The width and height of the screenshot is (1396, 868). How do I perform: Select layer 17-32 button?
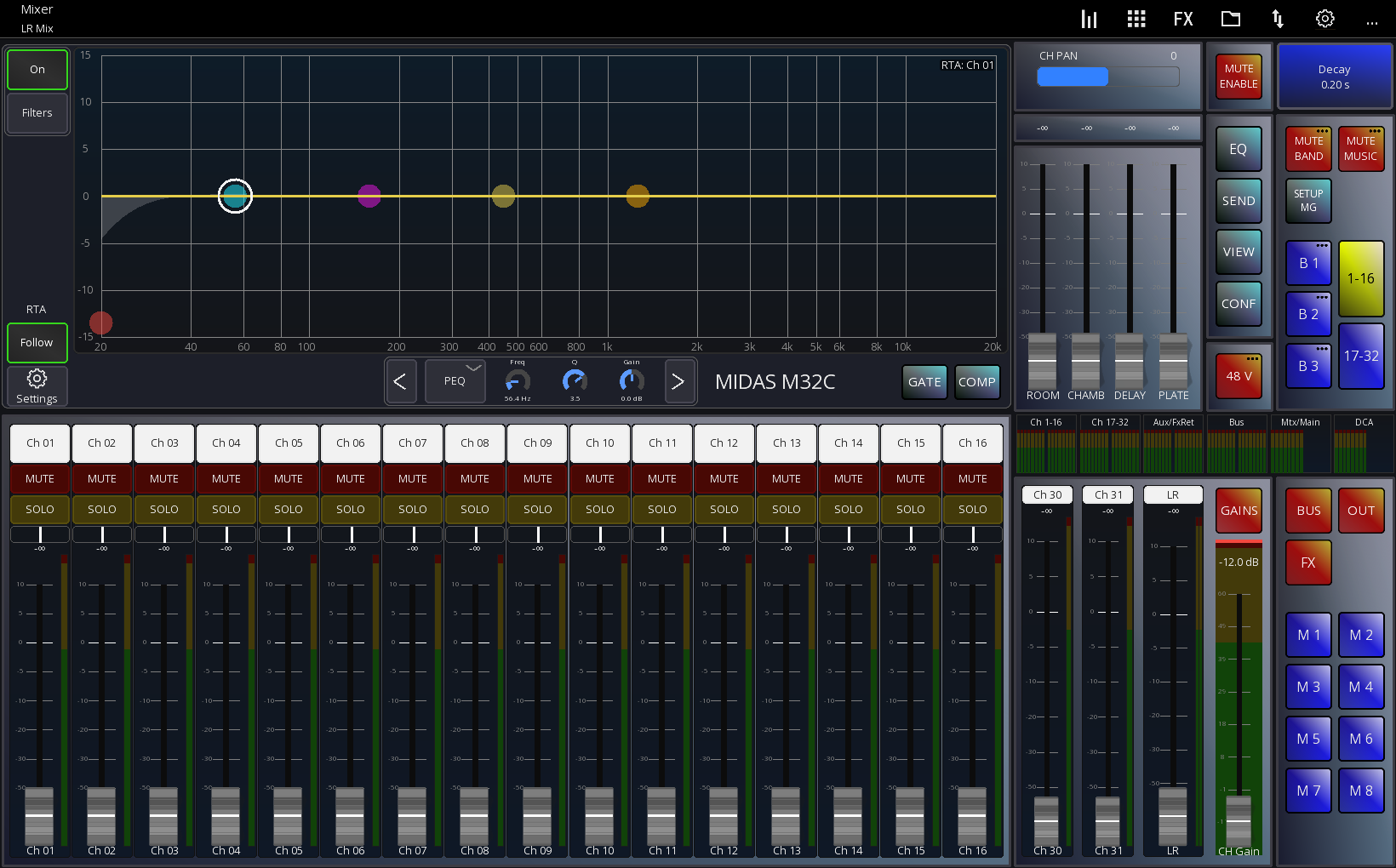click(1361, 356)
